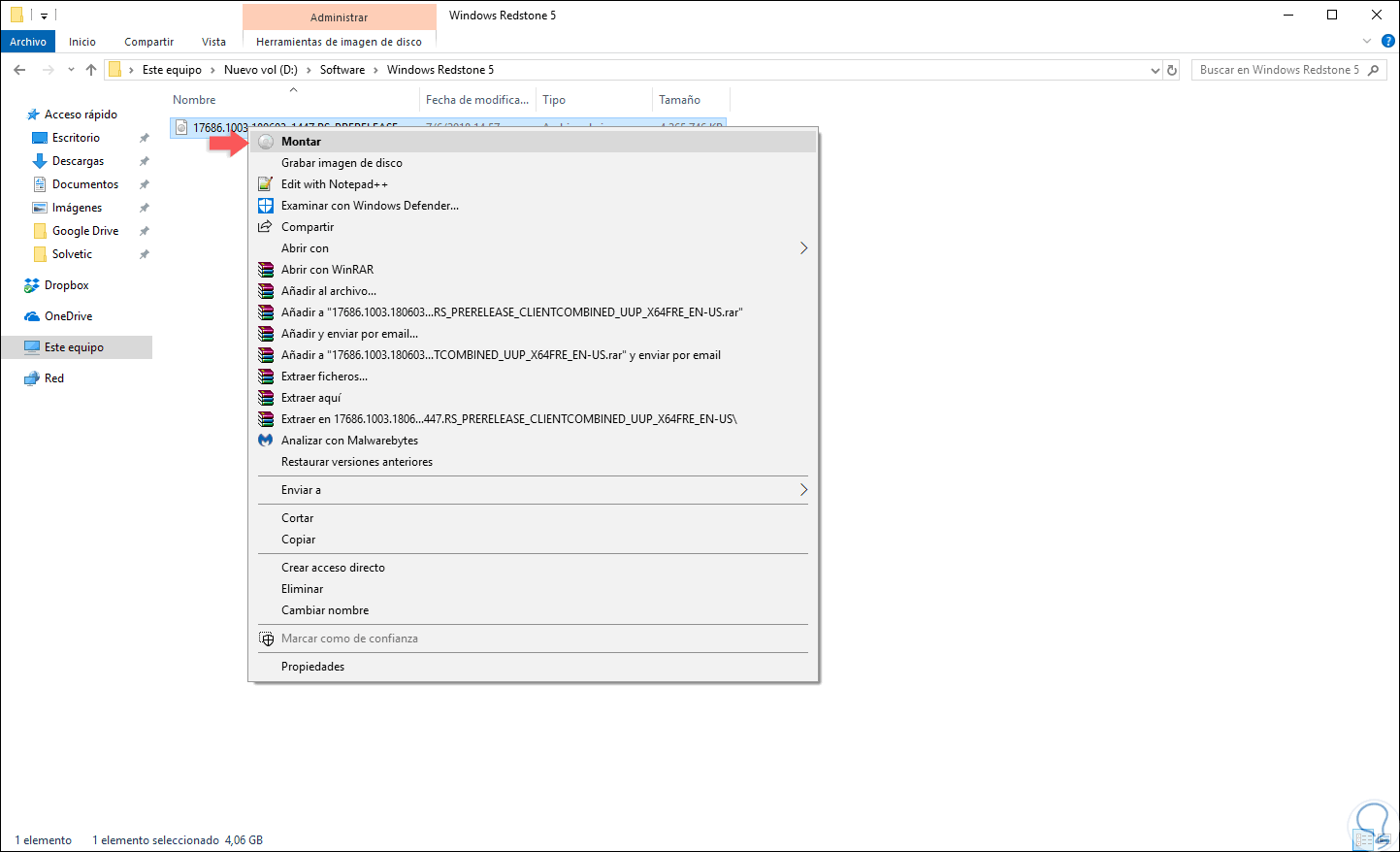
Task: Click the refresh icon beside address bar
Action: pos(1172,70)
